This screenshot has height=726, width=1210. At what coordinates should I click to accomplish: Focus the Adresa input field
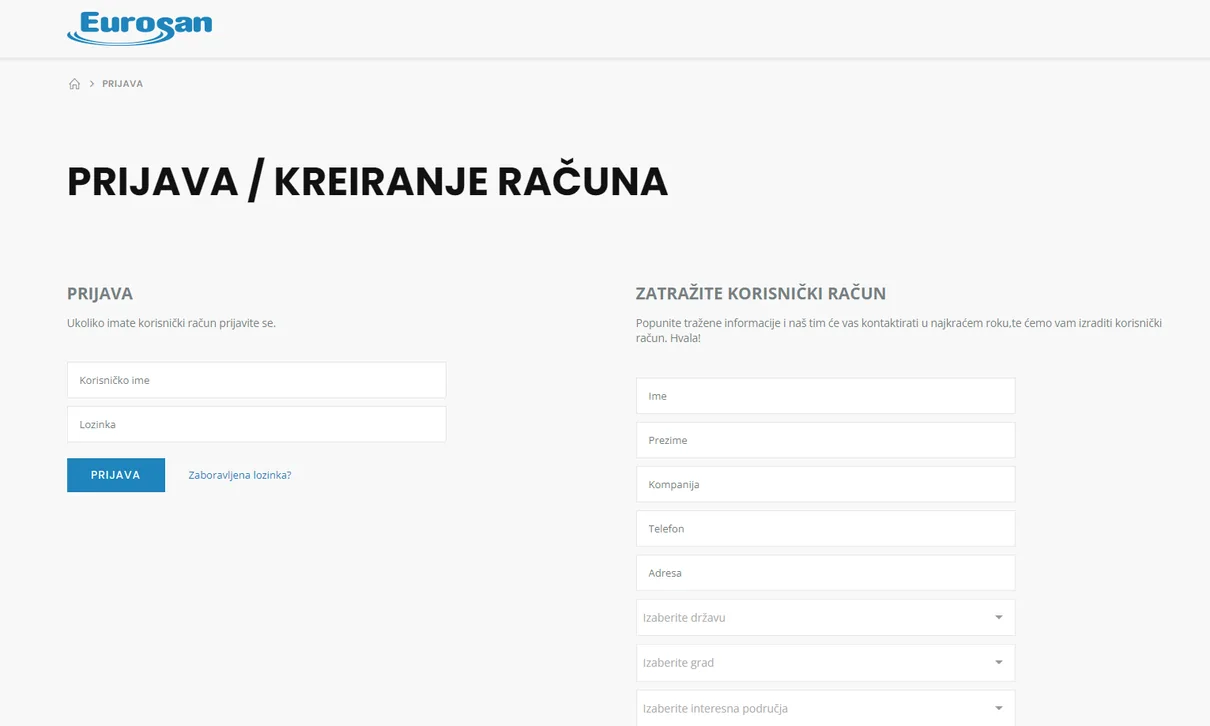coord(825,573)
